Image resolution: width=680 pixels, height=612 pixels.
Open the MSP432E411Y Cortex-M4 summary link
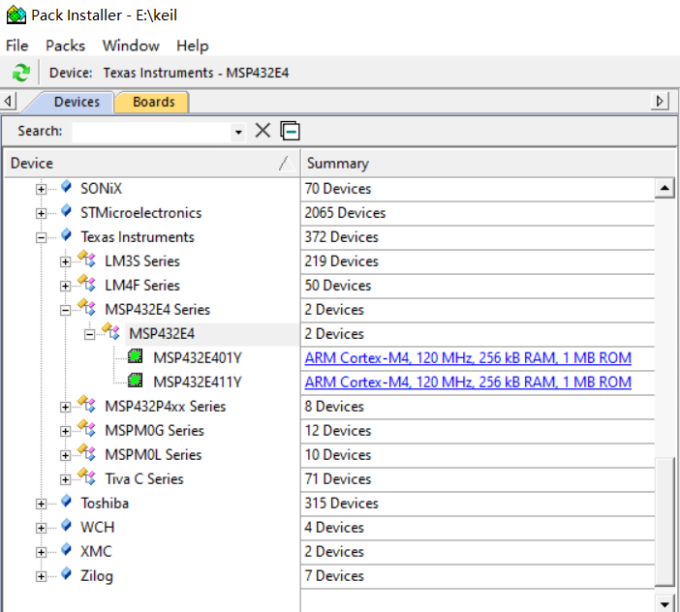[467, 382]
